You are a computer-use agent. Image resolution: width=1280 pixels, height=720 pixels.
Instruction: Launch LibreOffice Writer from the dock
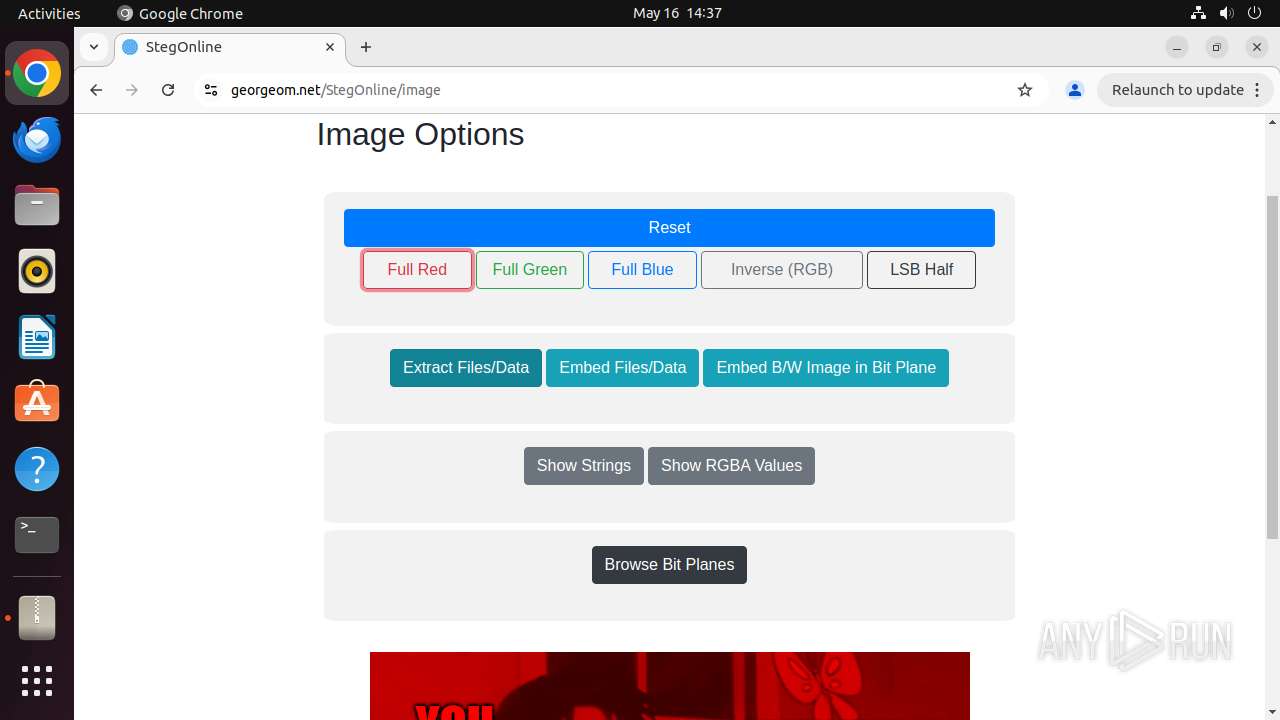pos(37,337)
